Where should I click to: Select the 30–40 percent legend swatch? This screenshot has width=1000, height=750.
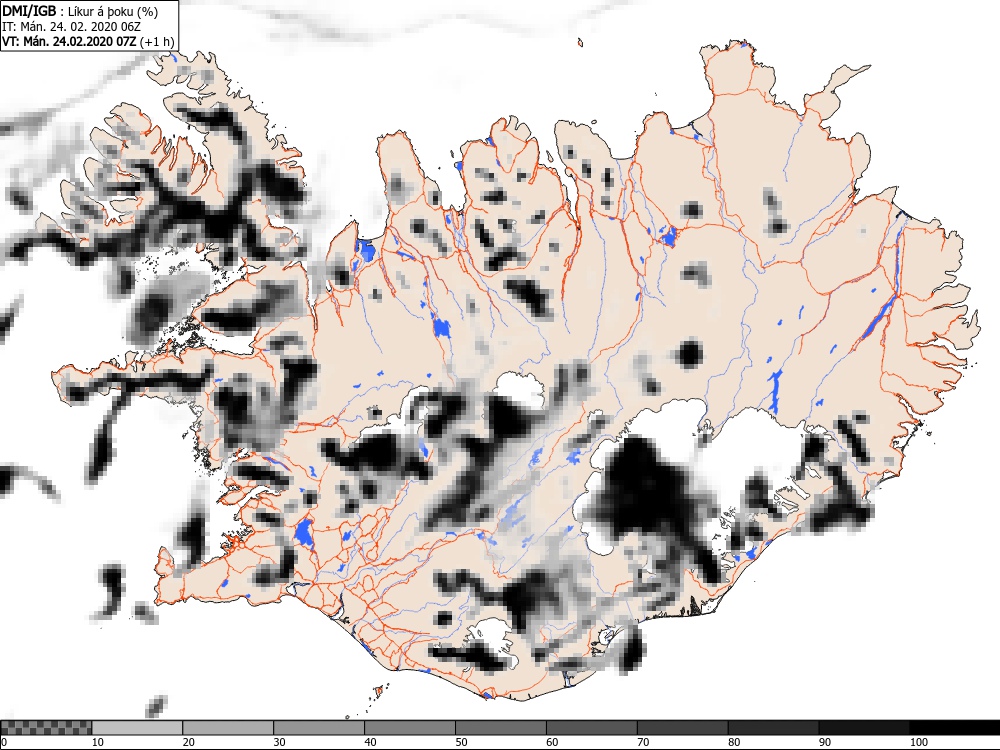coord(319,728)
